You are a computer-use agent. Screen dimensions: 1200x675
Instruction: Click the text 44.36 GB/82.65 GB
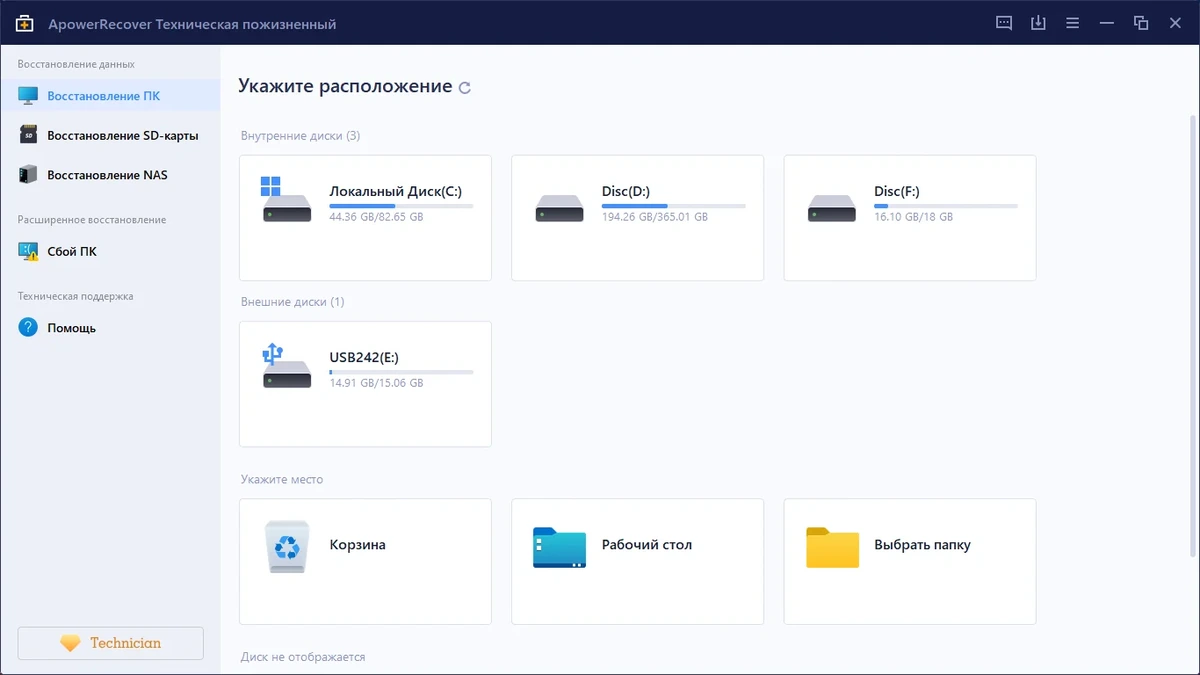click(x=376, y=216)
